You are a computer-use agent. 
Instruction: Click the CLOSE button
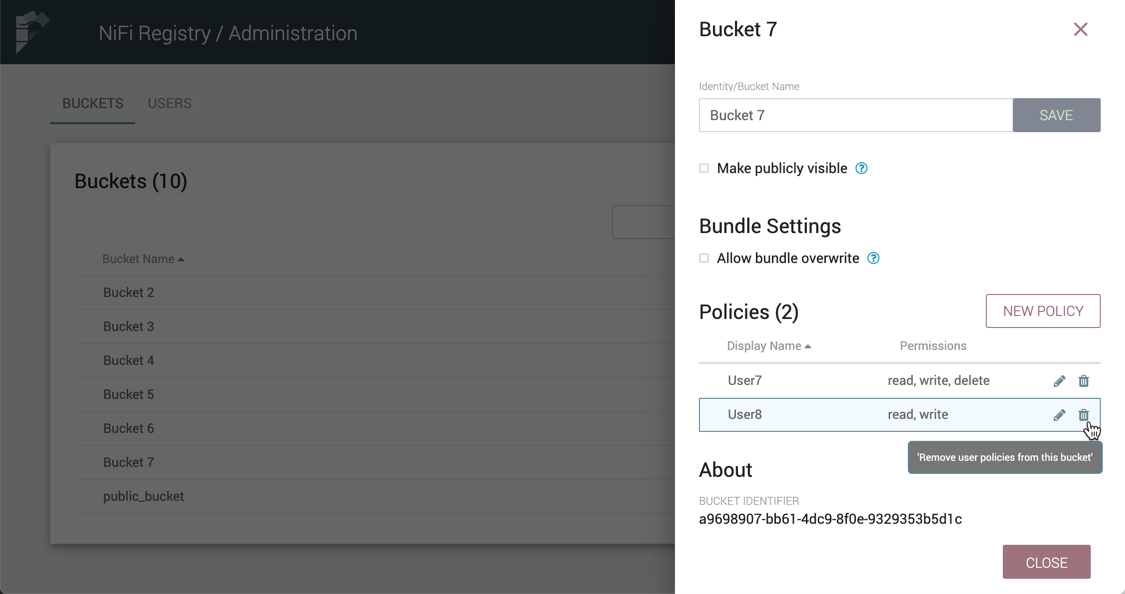click(1046, 563)
